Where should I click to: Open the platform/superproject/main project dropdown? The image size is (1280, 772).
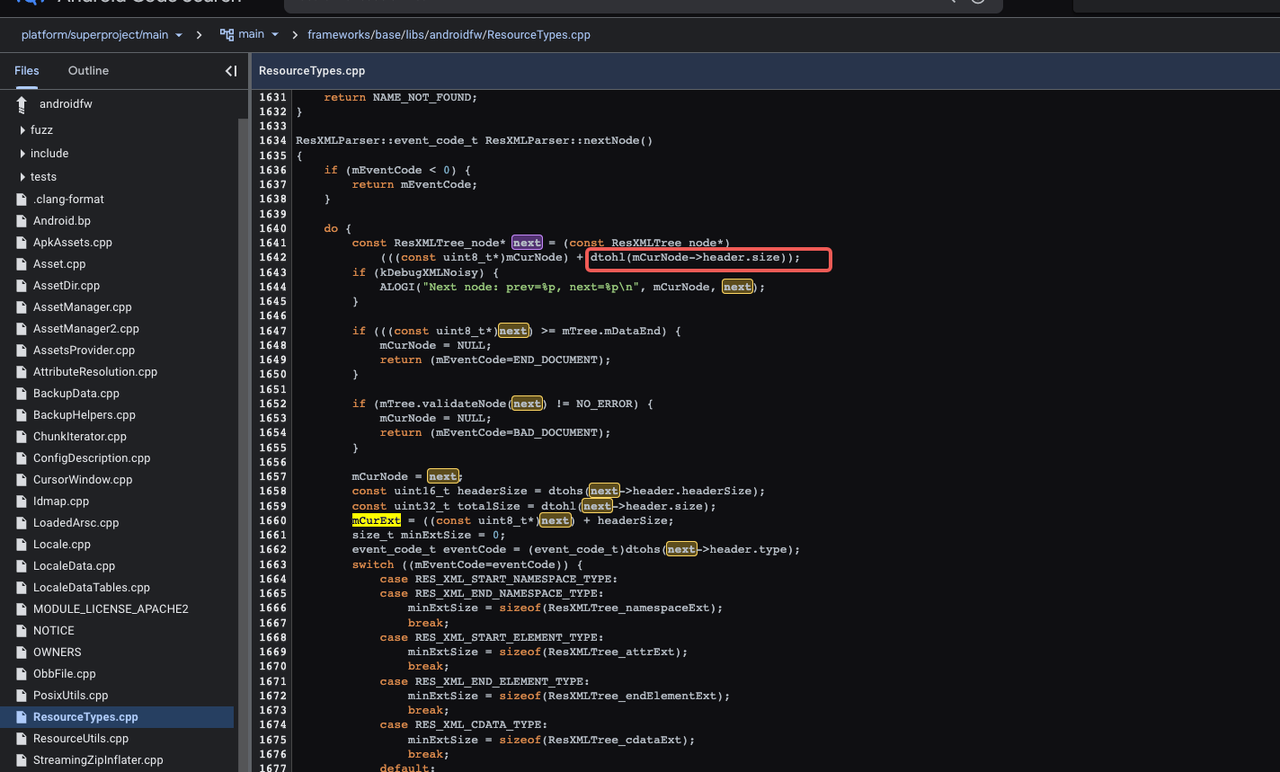tap(102, 35)
